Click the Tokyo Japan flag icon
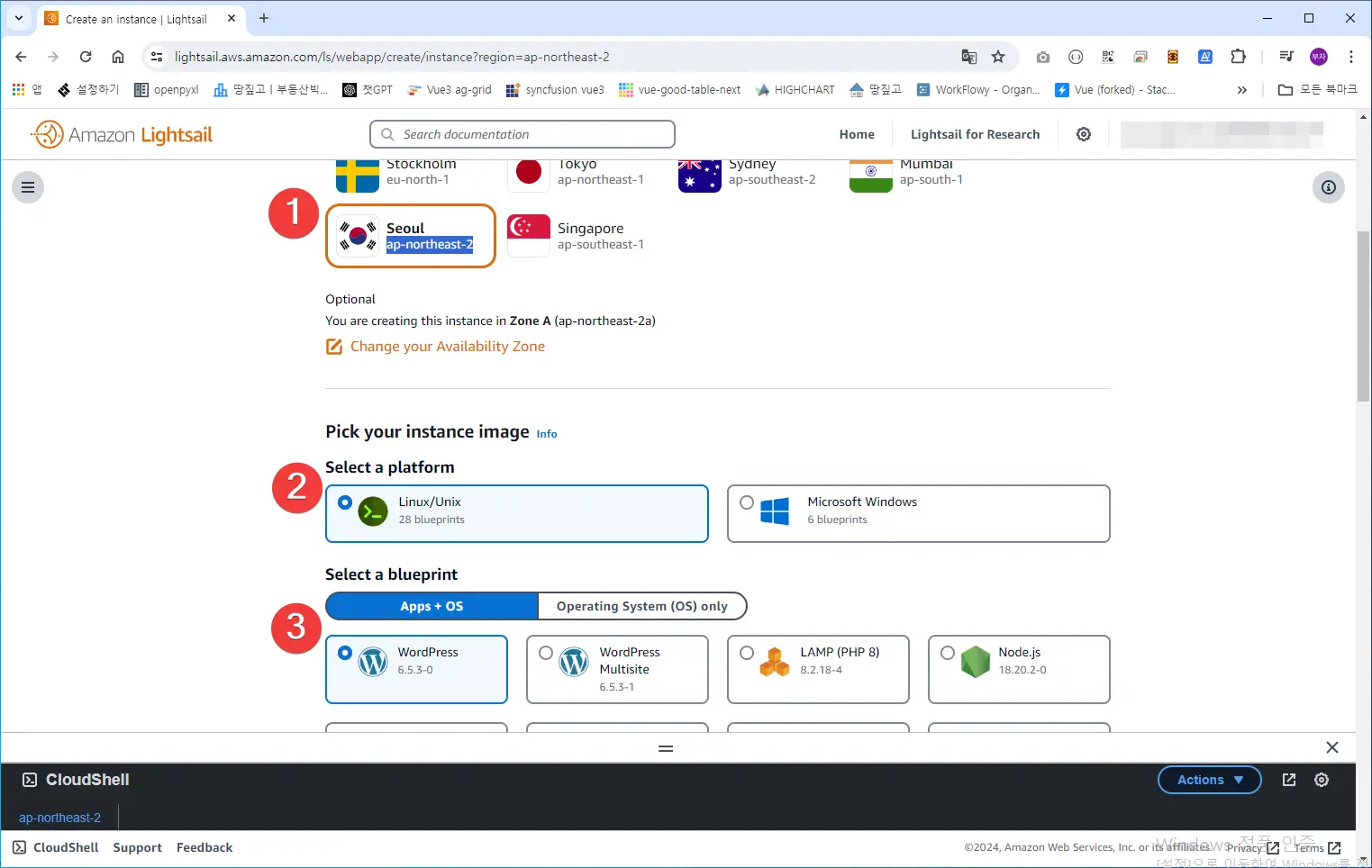 coord(529,175)
